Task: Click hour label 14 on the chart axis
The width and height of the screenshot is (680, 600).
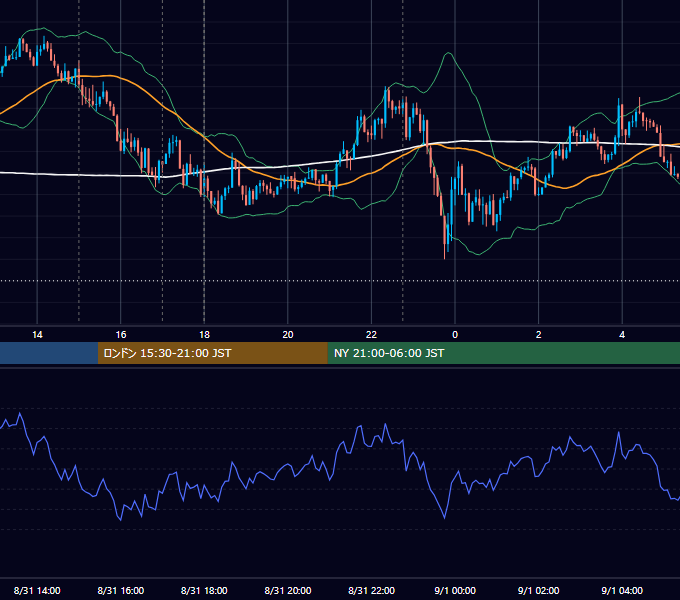Action: pyautogui.click(x=37, y=335)
